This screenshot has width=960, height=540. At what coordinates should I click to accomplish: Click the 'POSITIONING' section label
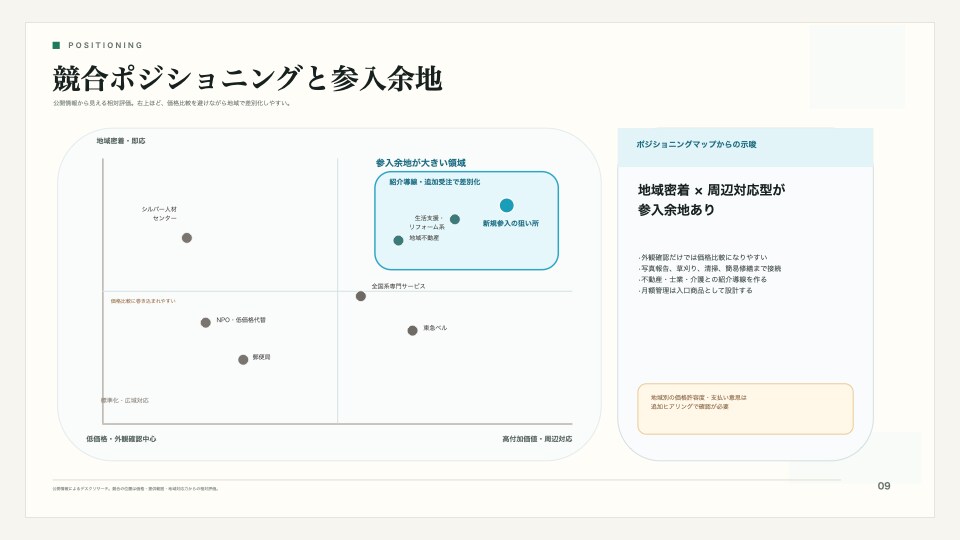[x=105, y=45]
